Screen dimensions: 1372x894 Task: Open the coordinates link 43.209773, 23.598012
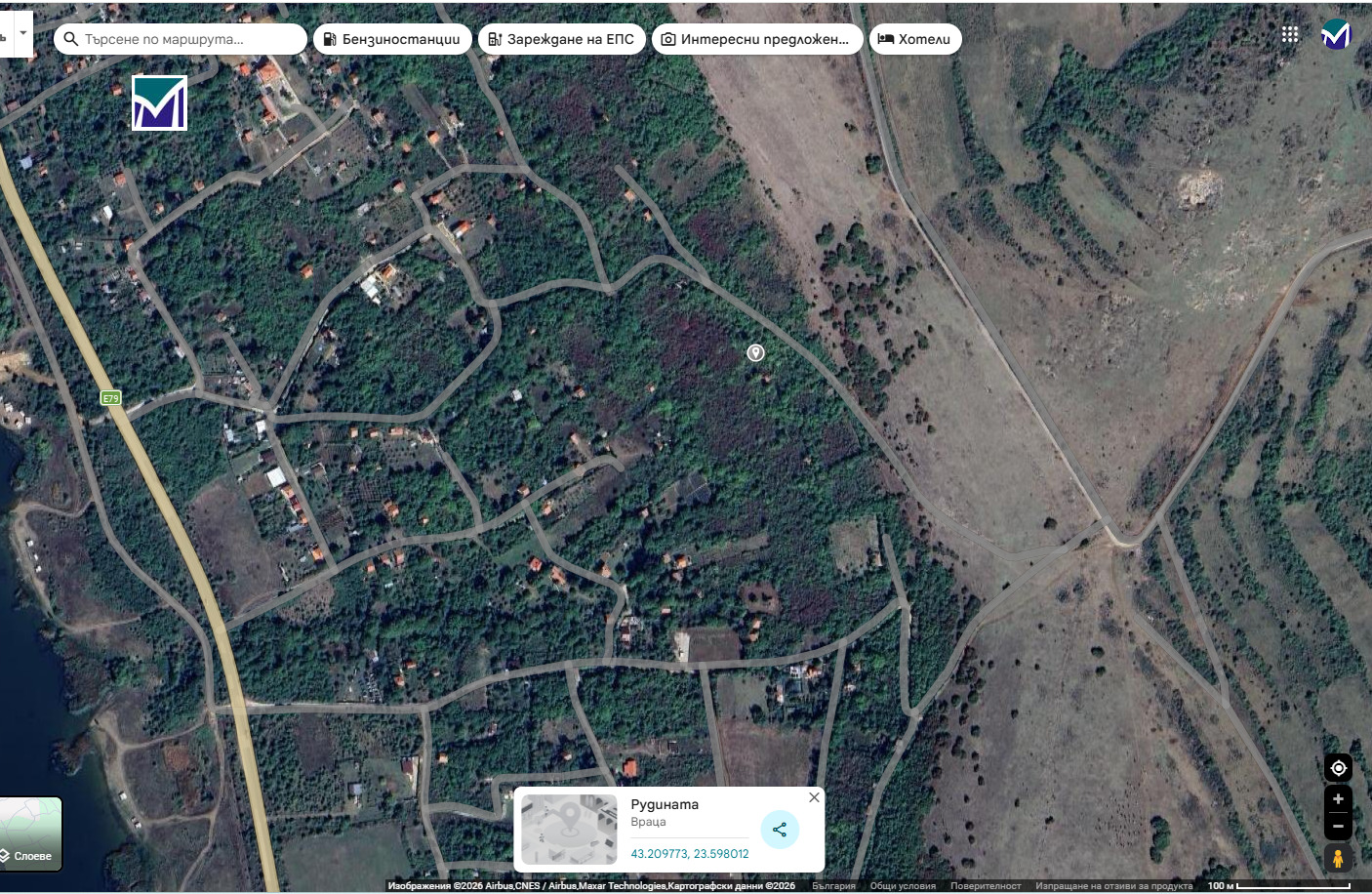[689, 853]
